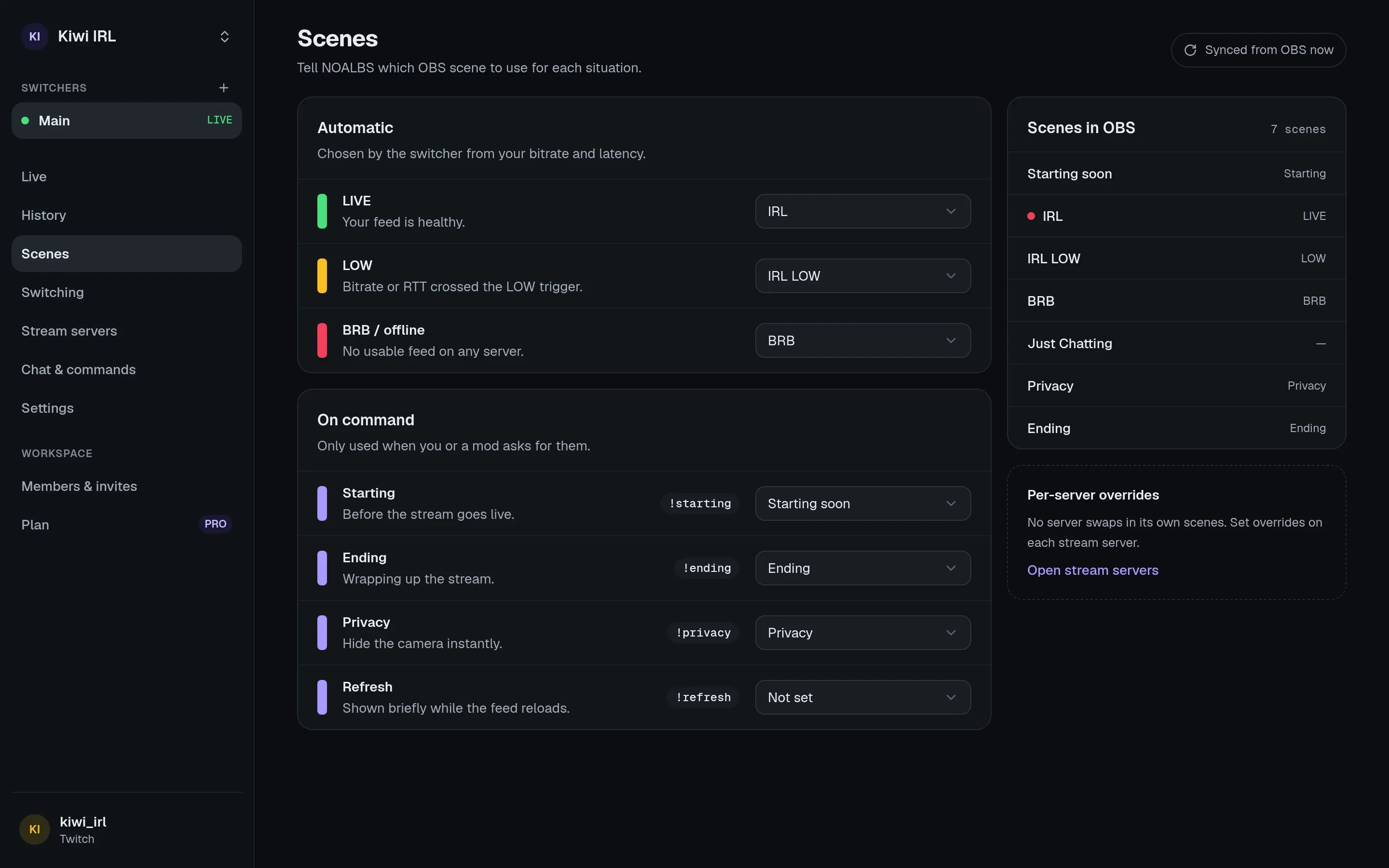The width and height of the screenshot is (1389, 868).
Task: Click the !privacy command chip
Action: click(x=703, y=633)
